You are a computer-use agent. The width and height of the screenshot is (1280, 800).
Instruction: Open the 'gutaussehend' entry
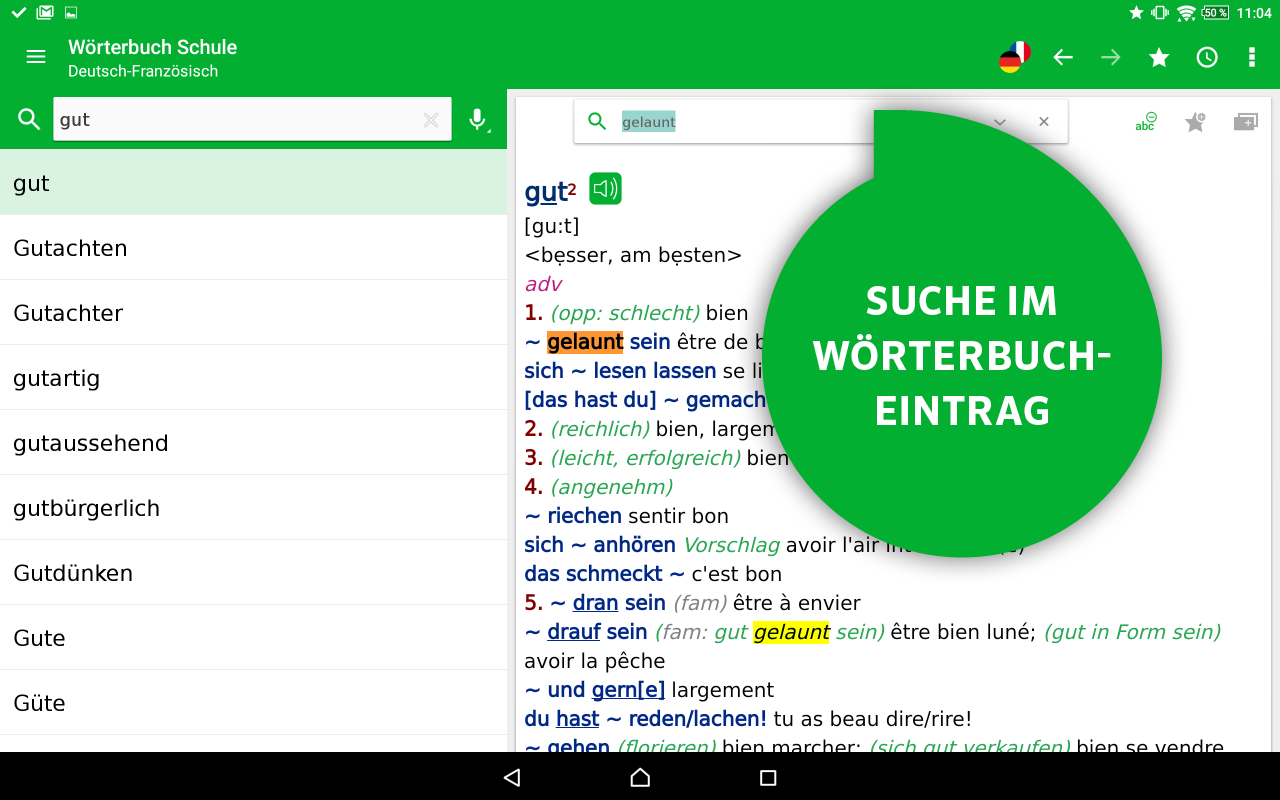tap(253, 443)
